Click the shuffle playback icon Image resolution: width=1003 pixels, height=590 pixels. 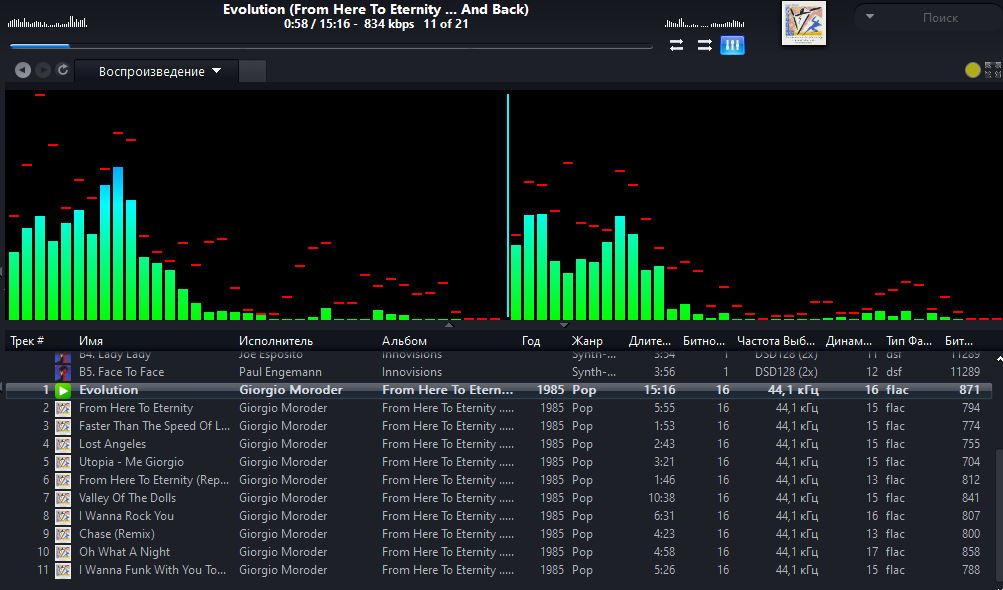[704, 45]
